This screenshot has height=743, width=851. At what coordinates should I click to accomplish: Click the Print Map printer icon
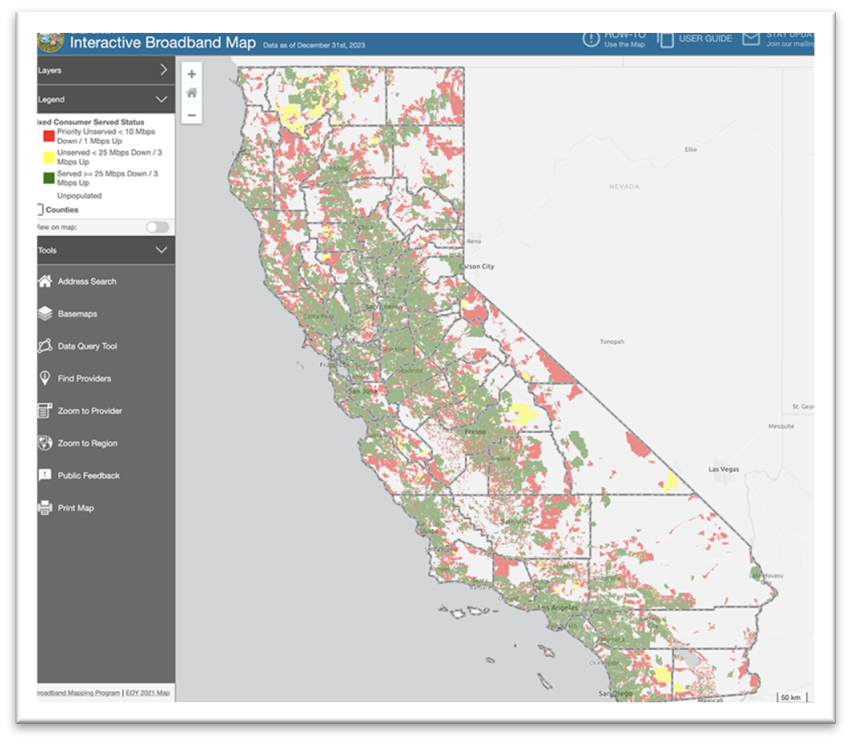point(45,508)
